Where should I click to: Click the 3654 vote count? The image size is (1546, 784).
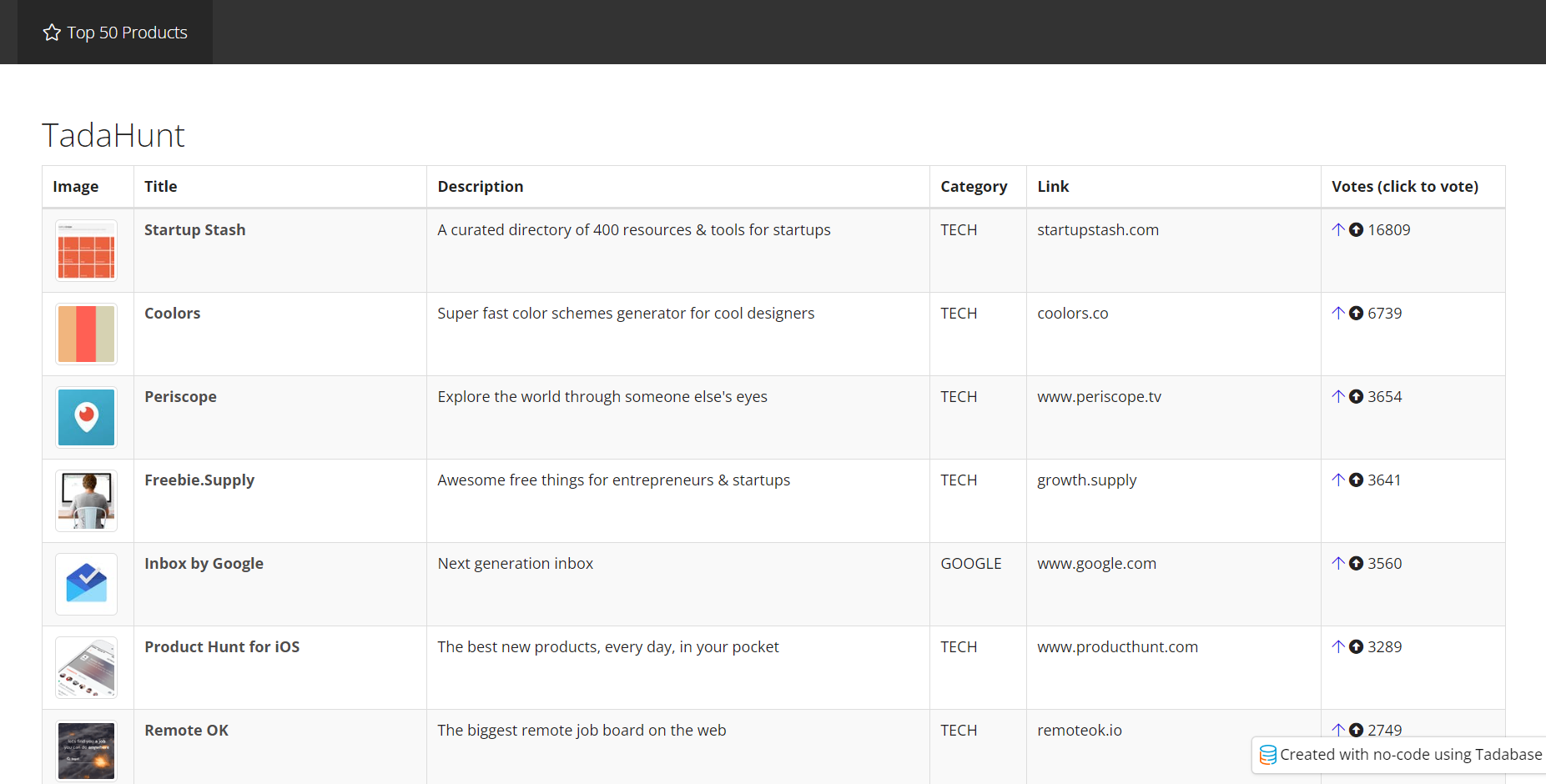click(x=1385, y=396)
